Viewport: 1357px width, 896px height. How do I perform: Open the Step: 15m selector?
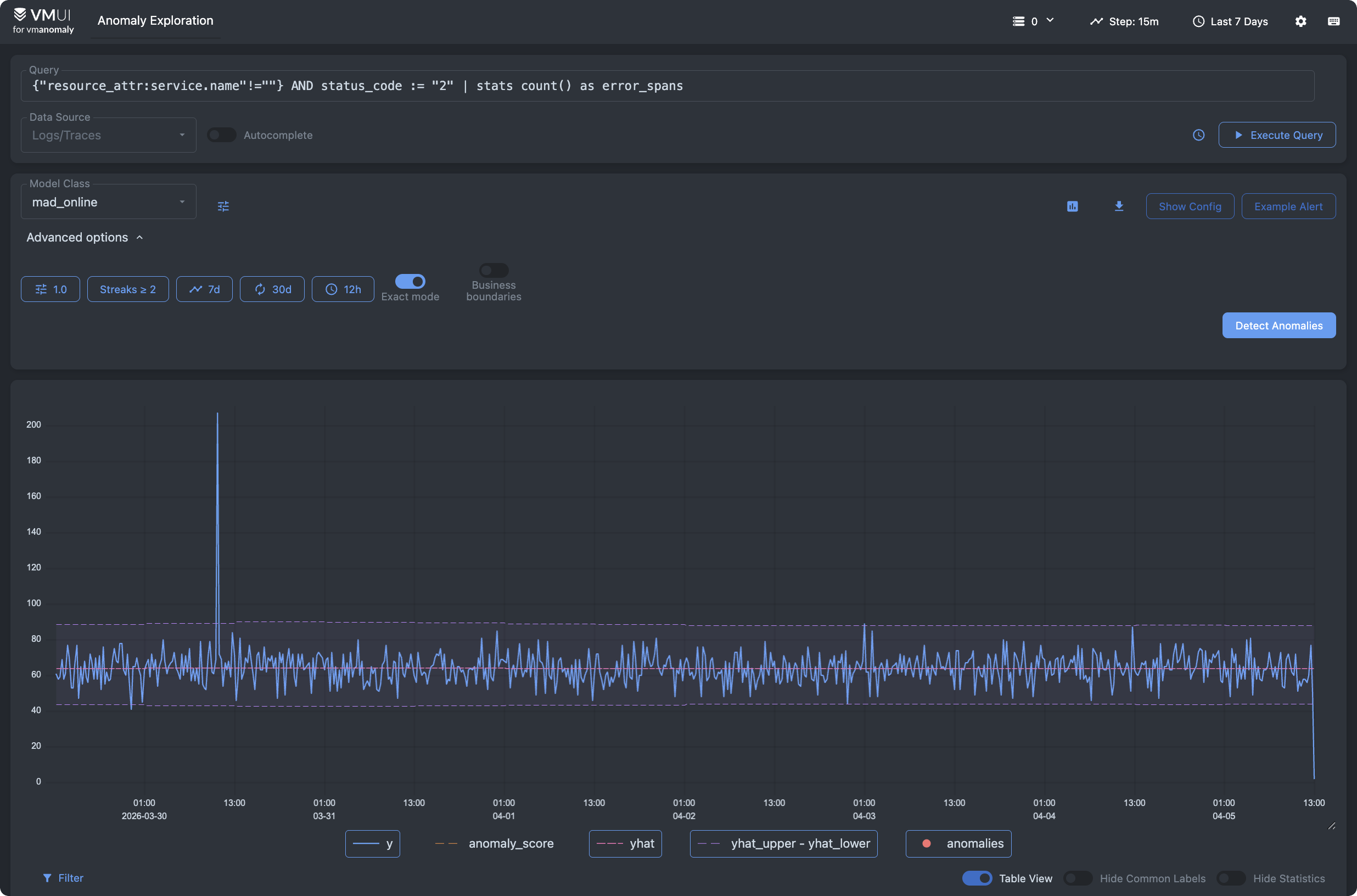point(1124,21)
